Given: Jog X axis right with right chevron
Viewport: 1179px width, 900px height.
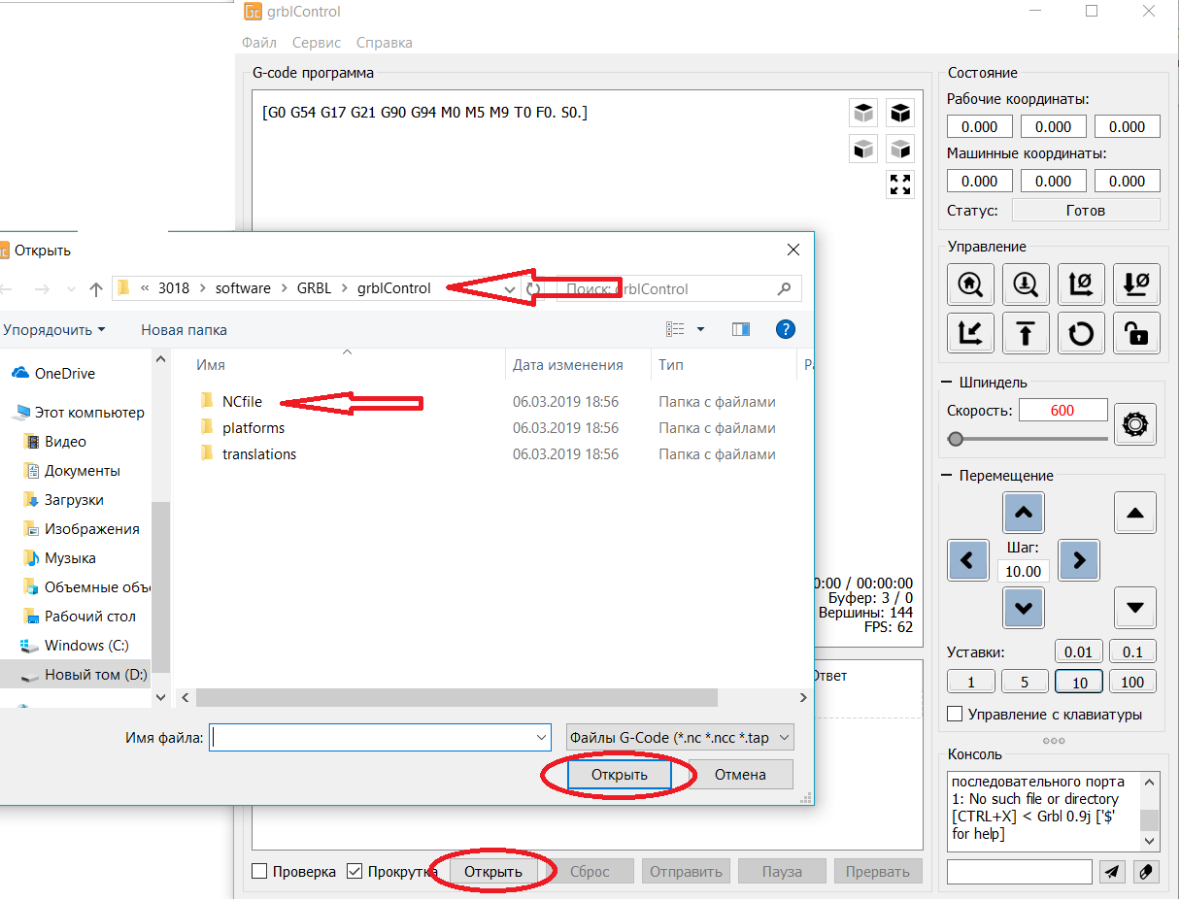Looking at the screenshot, I should 1079,560.
